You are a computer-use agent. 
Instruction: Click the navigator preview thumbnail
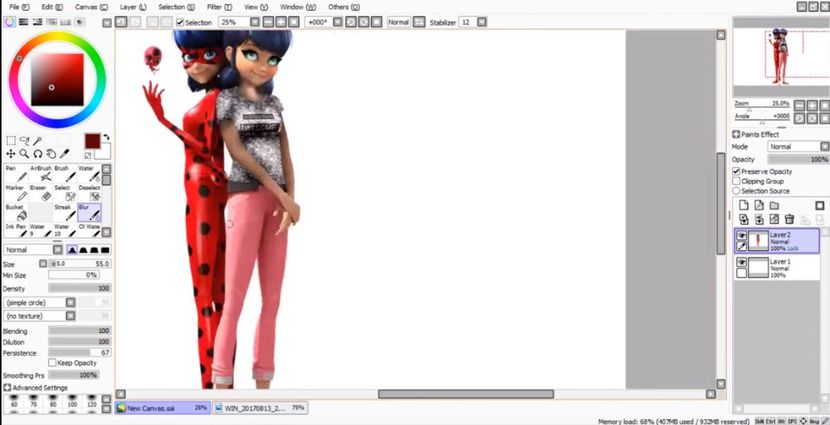781,57
